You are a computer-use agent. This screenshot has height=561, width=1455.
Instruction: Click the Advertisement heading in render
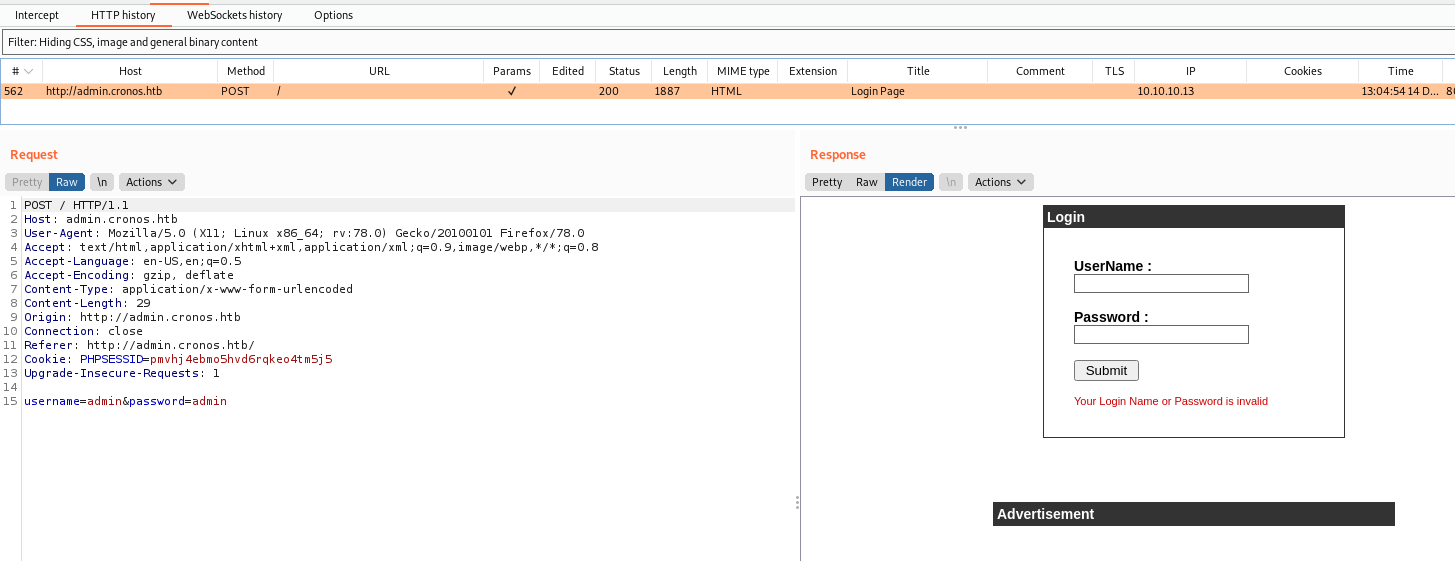pos(1045,514)
